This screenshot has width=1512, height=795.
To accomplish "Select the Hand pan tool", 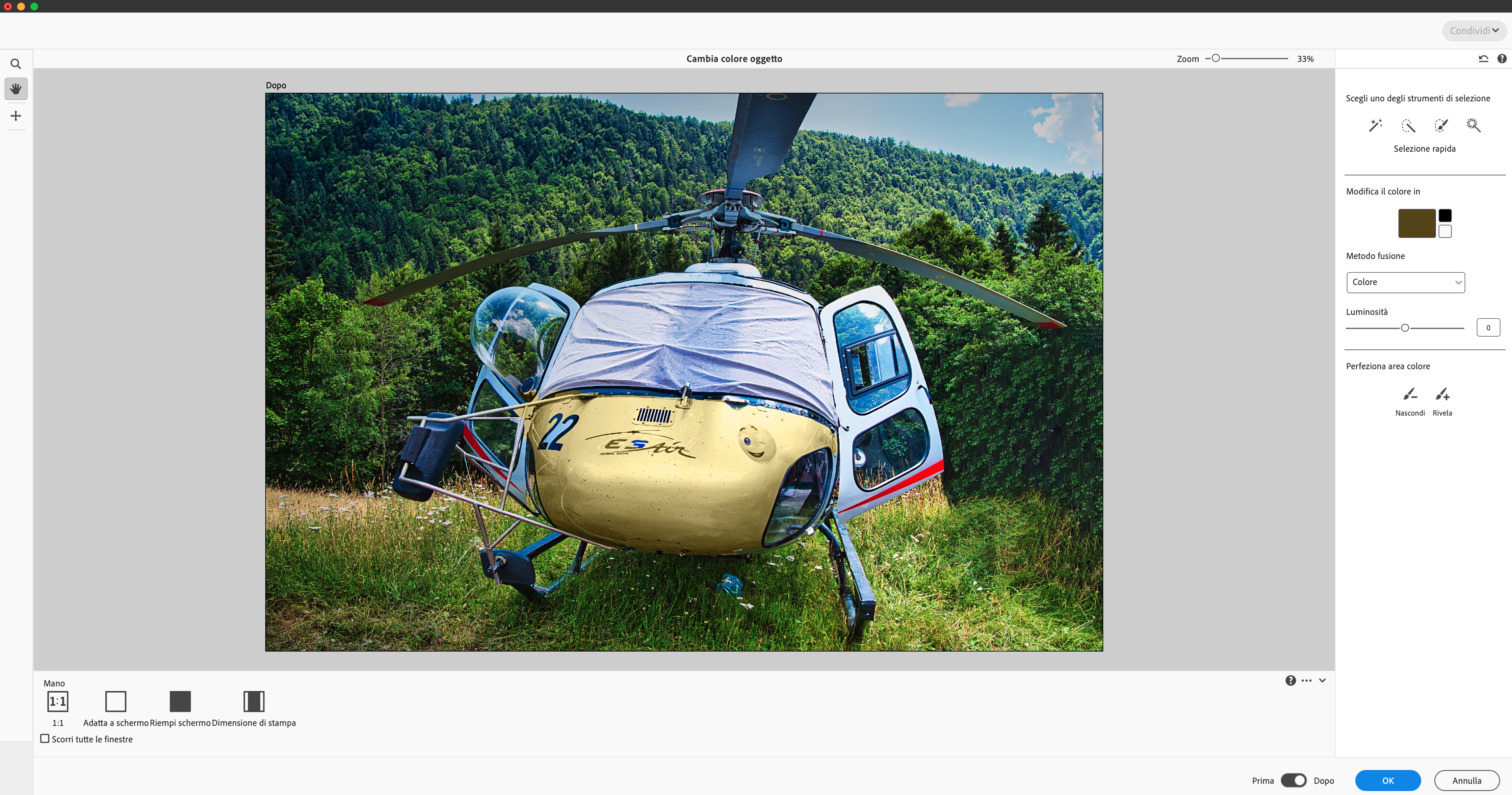I will tap(16, 89).
